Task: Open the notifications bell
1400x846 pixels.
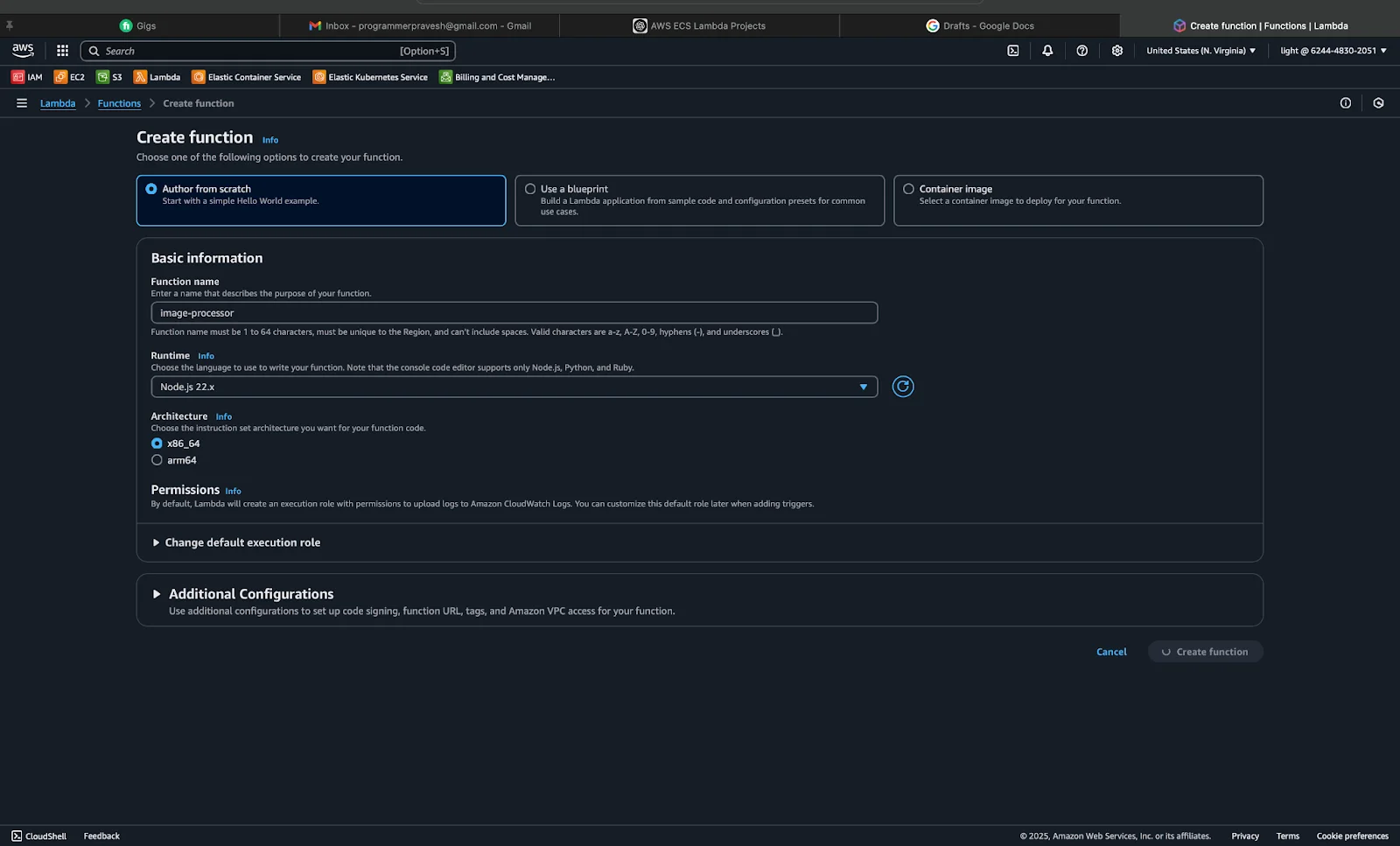Action: tap(1046, 51)
